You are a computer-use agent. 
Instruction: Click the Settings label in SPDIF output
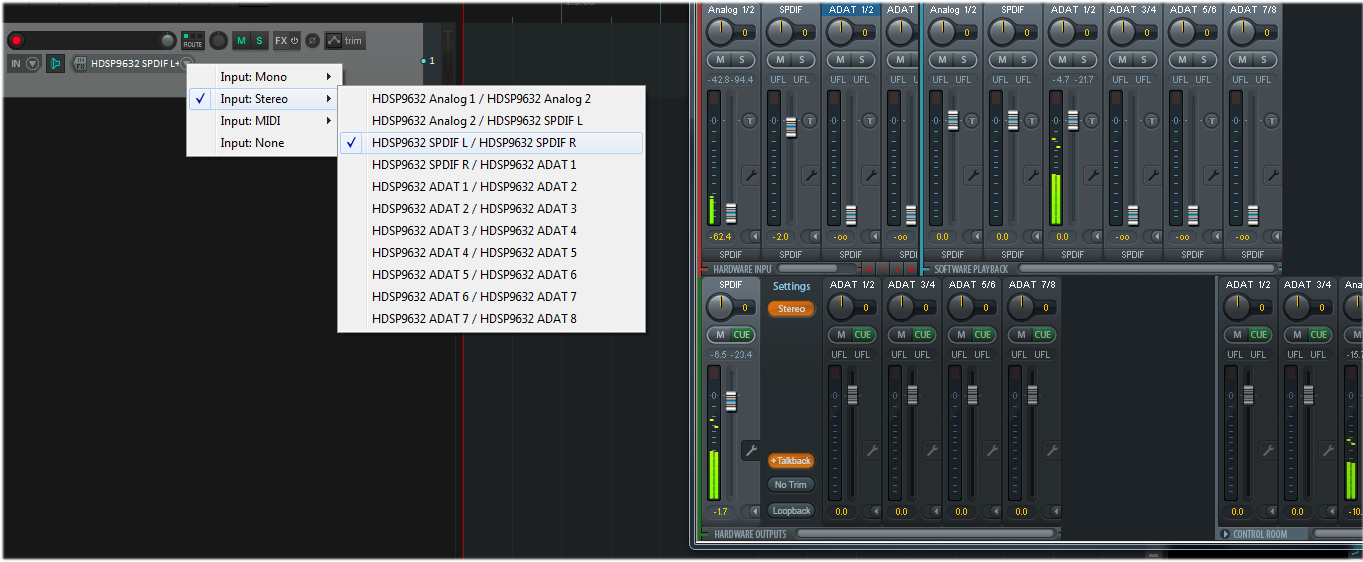point(791,286)
